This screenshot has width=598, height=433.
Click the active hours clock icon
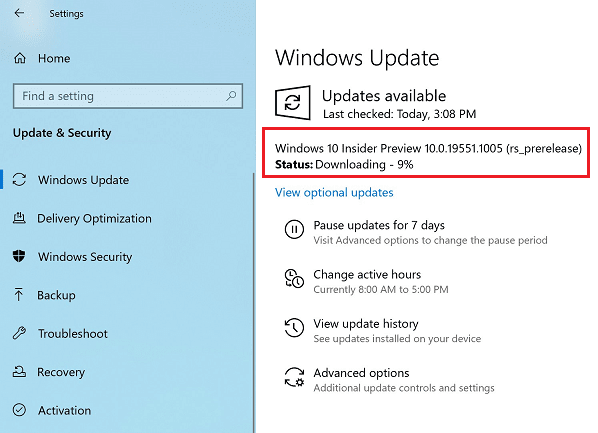click(x=294, y=278)
